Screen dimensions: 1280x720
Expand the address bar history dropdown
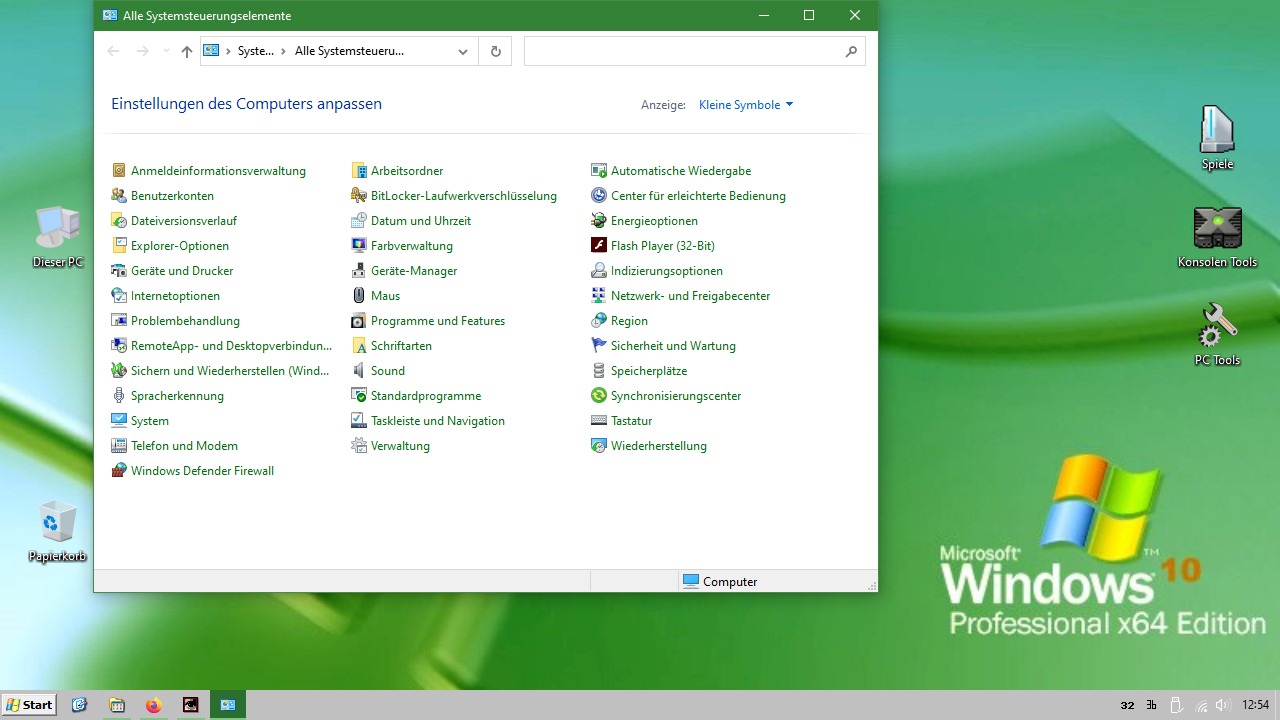tap(462, 52)
